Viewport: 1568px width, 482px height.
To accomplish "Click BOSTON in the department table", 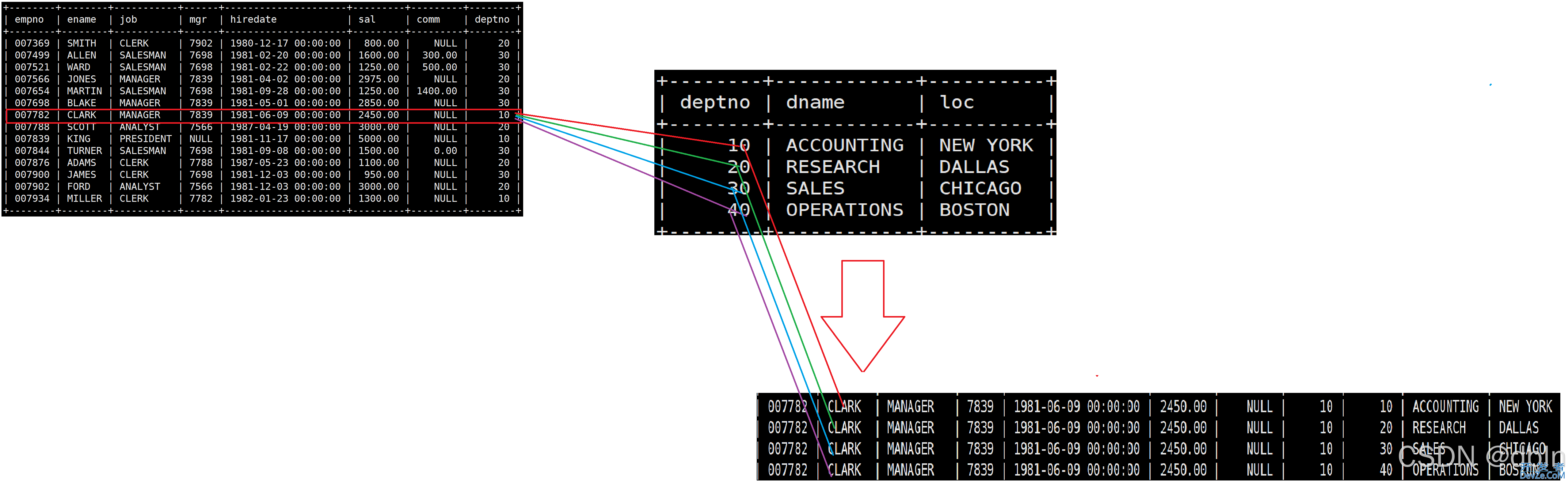I will 975,210.
